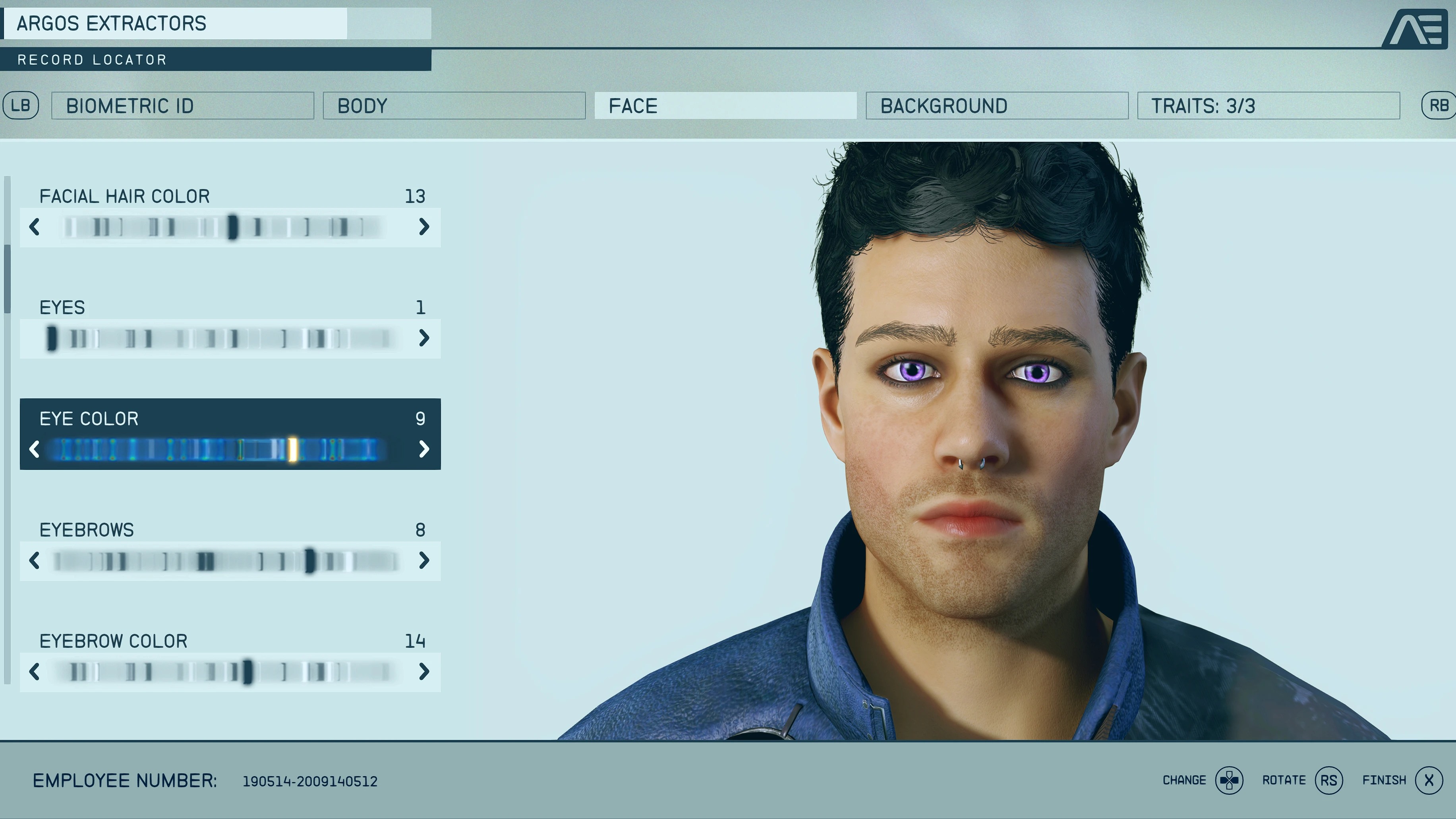The width and height of the screenshot is (1456, 819).
Task: Click left arrow for Facial Hair Color
Action: (34, 227)
